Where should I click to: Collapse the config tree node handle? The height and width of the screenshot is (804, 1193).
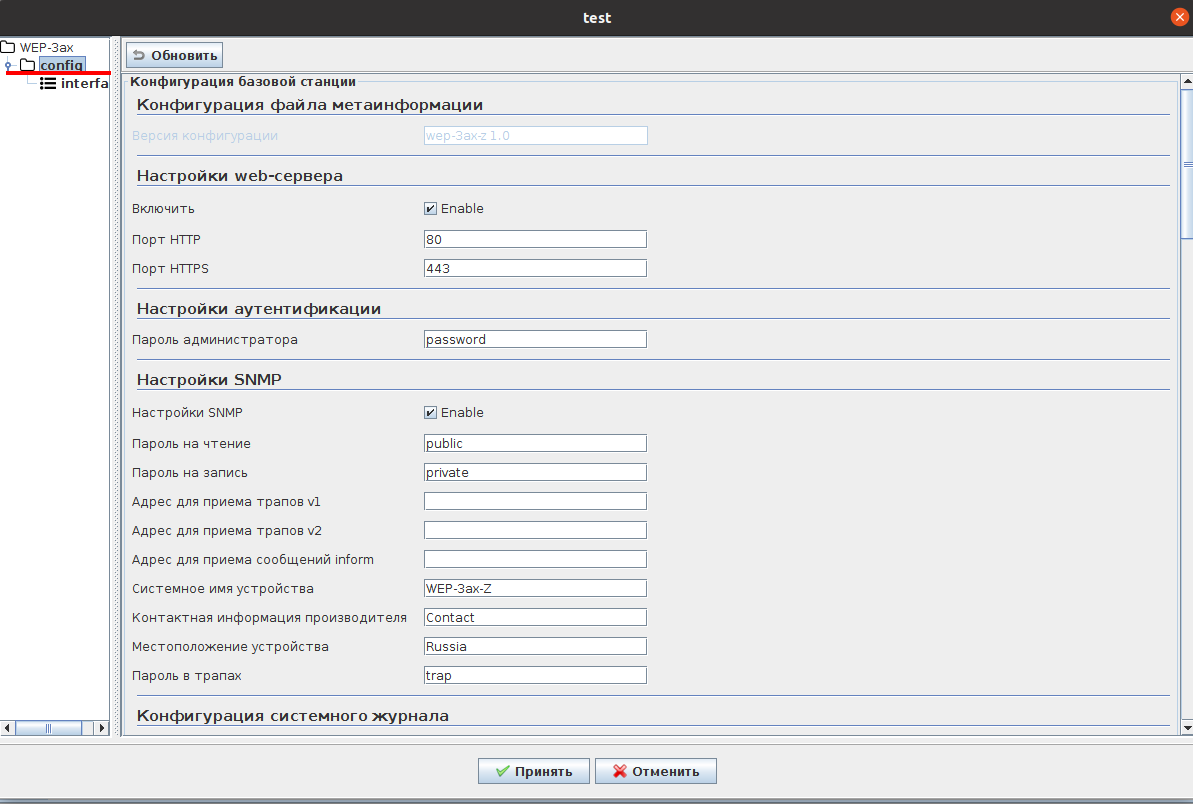click(x=8, y=67)
